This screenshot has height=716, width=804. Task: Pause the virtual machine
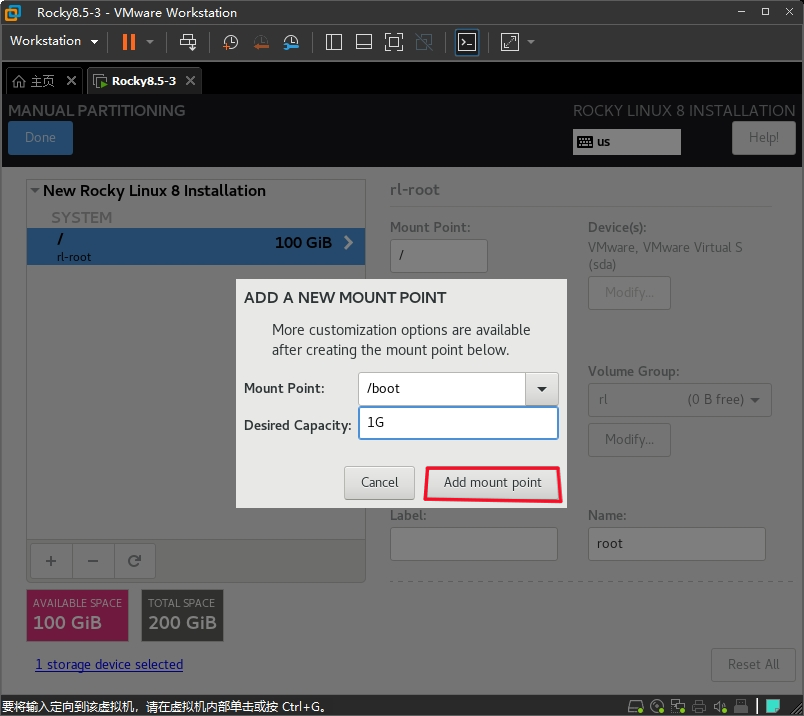click(x=129, y=42)
